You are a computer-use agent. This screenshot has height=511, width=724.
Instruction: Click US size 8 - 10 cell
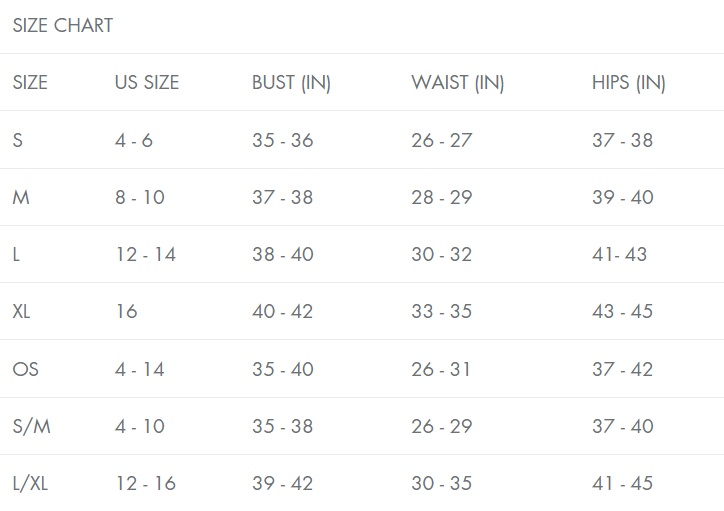(x=140, y=198)
